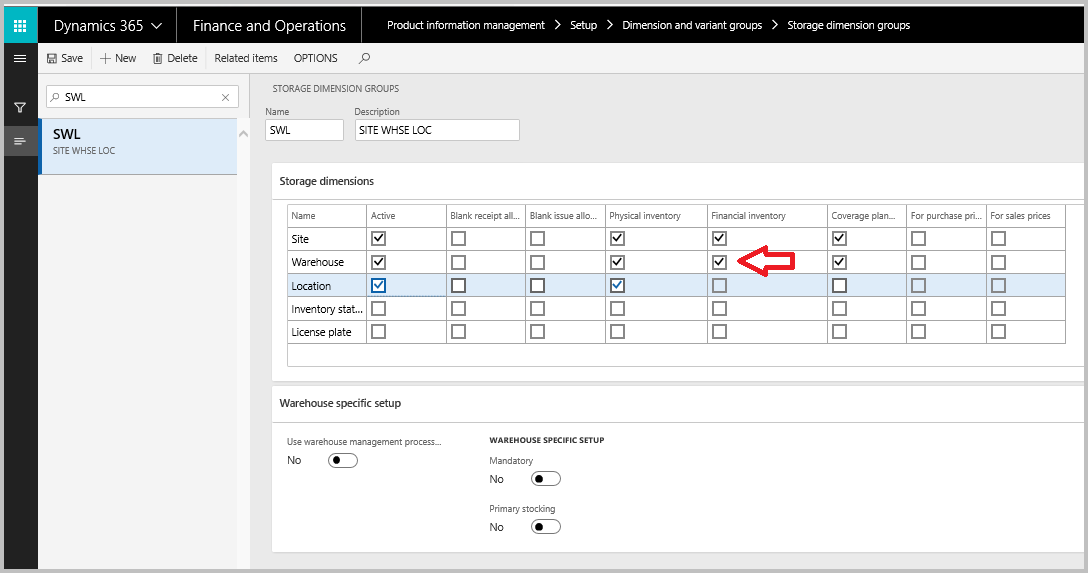Uncheck Coverage plan for Warehouse
Screen dimensions: 1088x573
coord(840,262)
